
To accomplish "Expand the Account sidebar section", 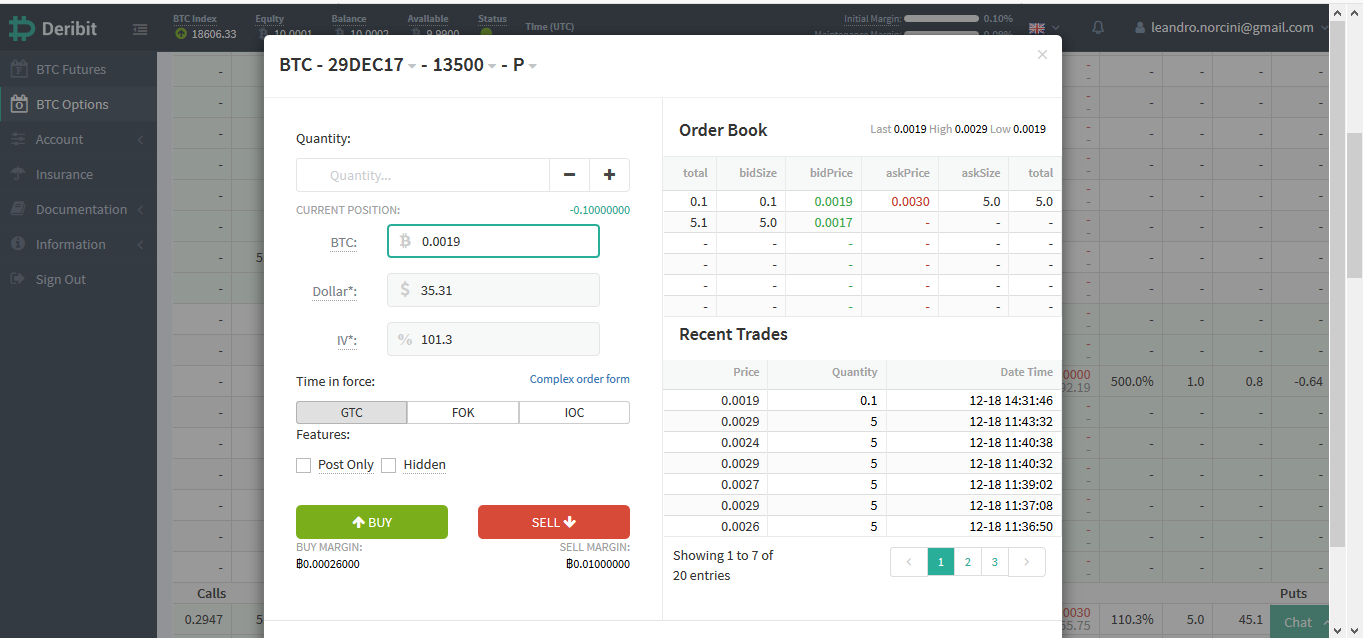I will click(x=78, y=139).
